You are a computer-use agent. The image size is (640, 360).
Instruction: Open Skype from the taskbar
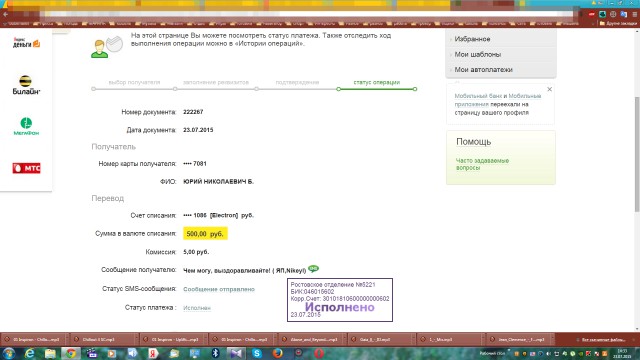[257, 353]
